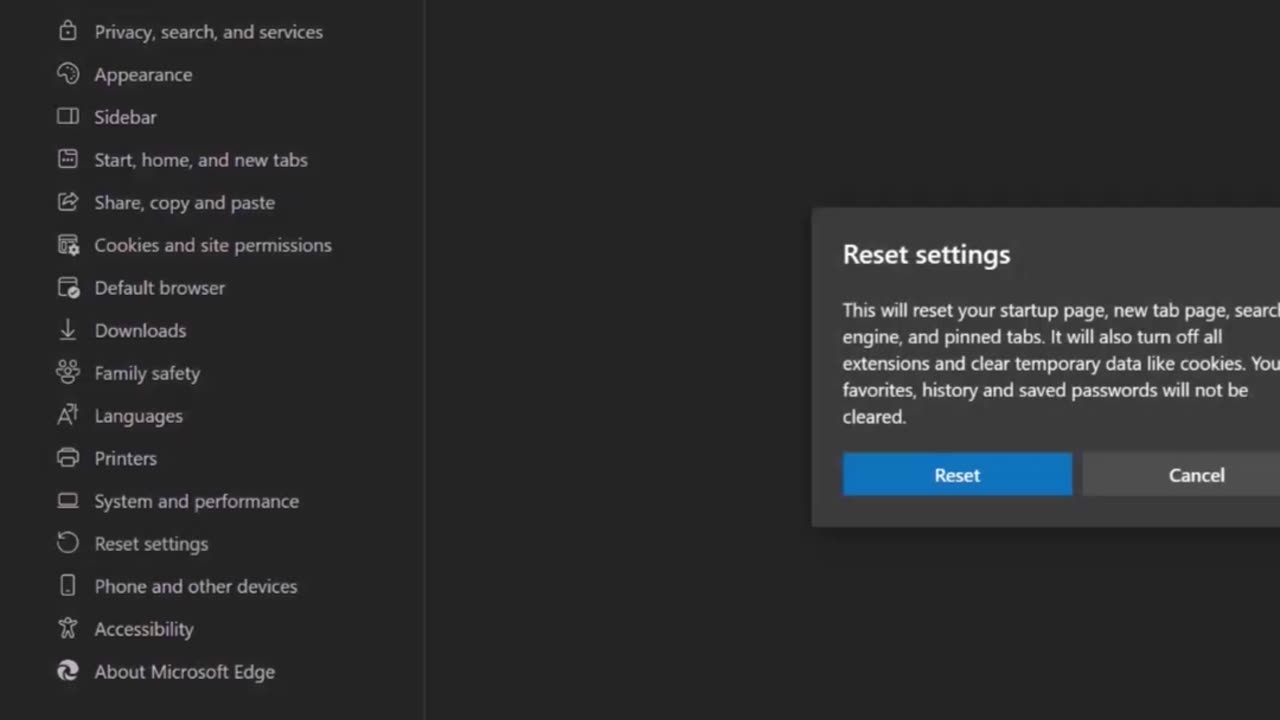Click the Share, copy and paste icon
The image size is (1280, 720).
click(x=68, y=202)
